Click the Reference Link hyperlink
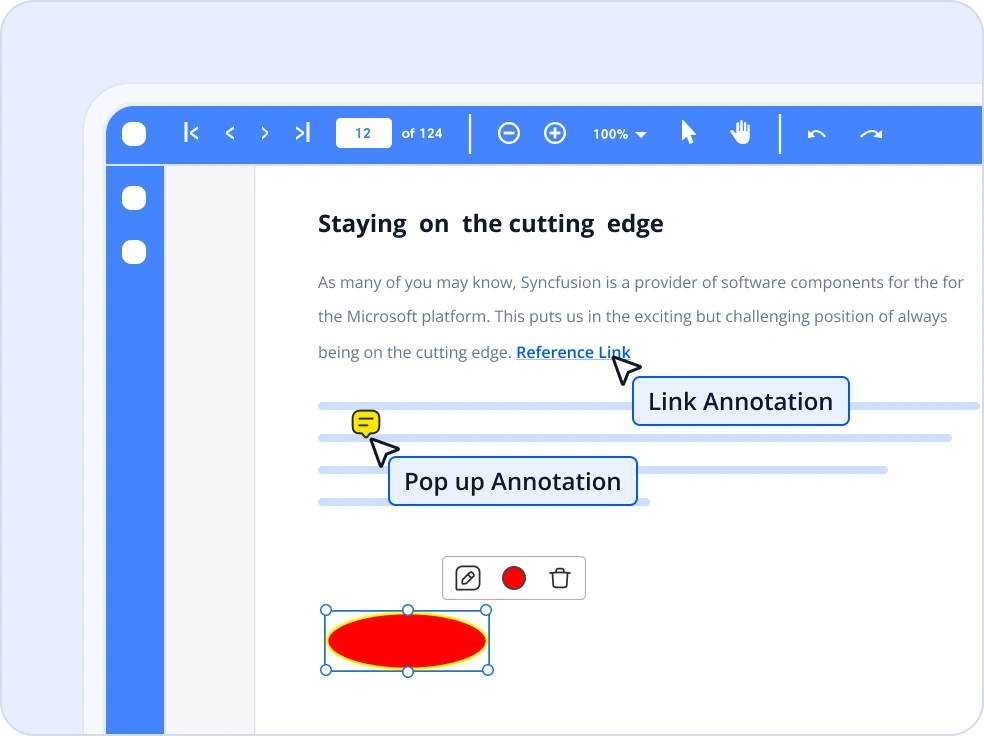The width and height of the screenshot is (984, 736). (x=573, y=352)
